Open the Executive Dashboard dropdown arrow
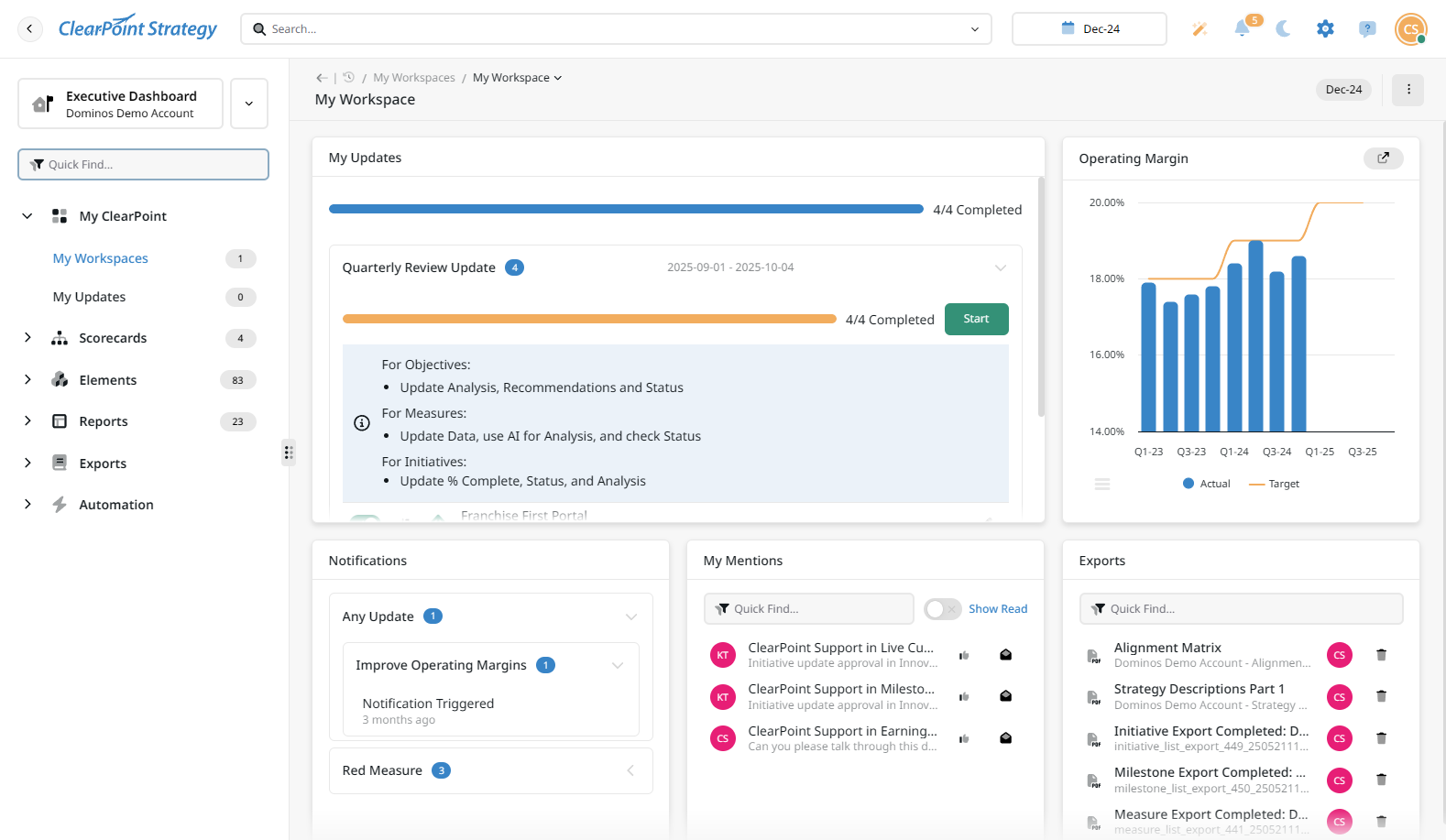This screenshot has width=1446, height=840. [249, 104]
